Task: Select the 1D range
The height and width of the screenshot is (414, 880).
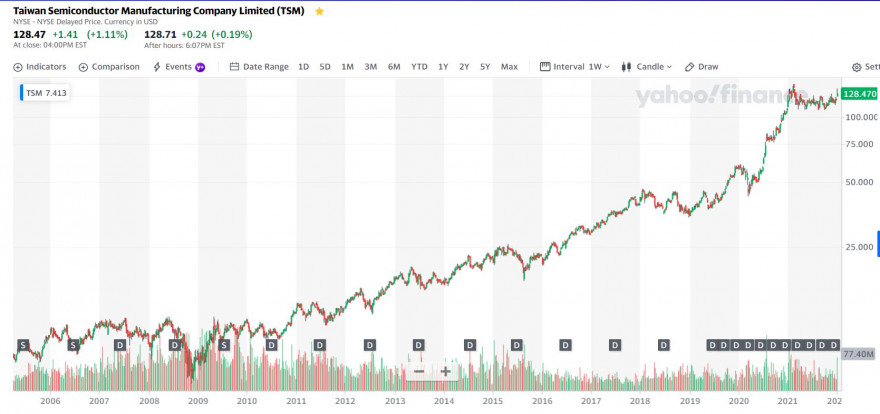Action: coord(303,67)
